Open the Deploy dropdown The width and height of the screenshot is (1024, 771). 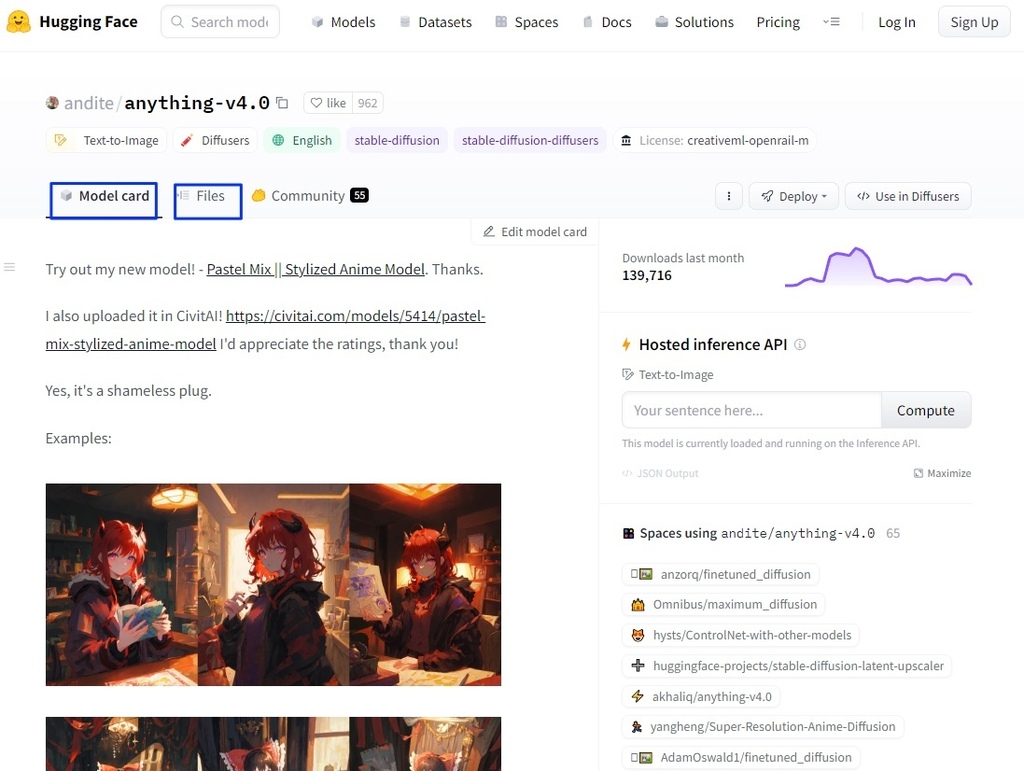793,196
